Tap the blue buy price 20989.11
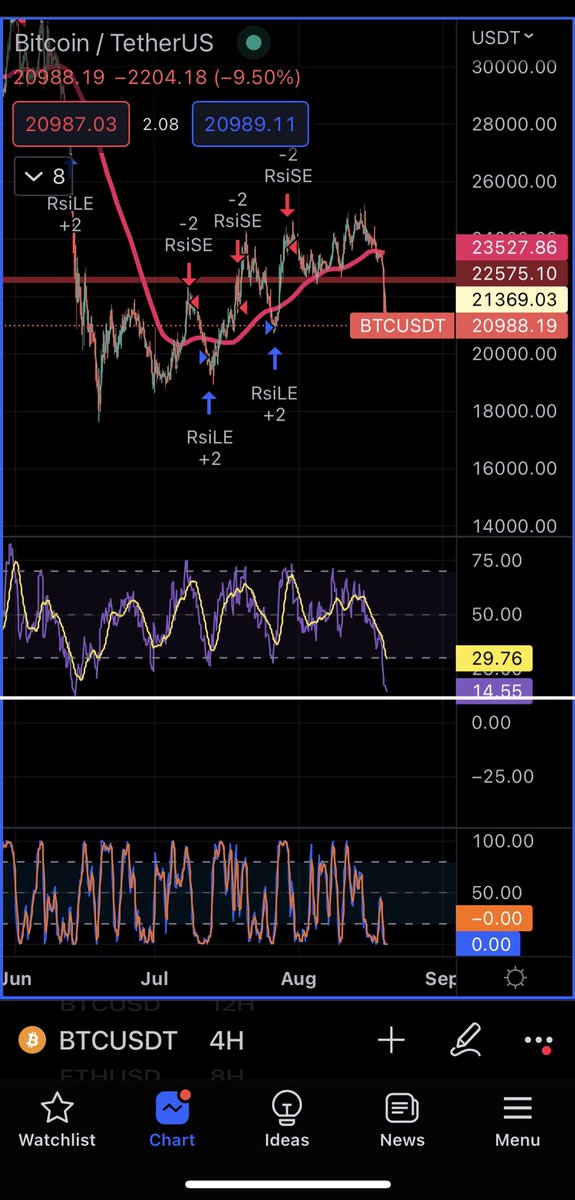The height and width of the screenshot is (1200, 575). 250,125
